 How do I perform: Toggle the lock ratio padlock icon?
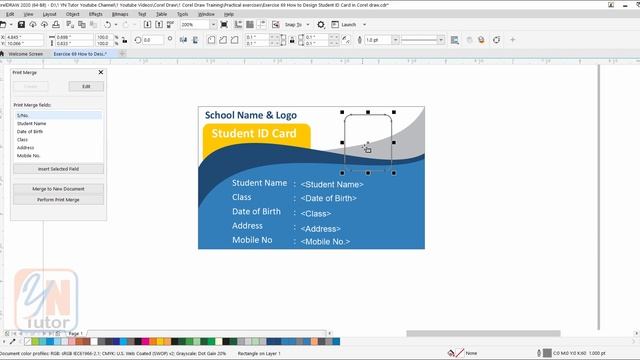point(125,40)
